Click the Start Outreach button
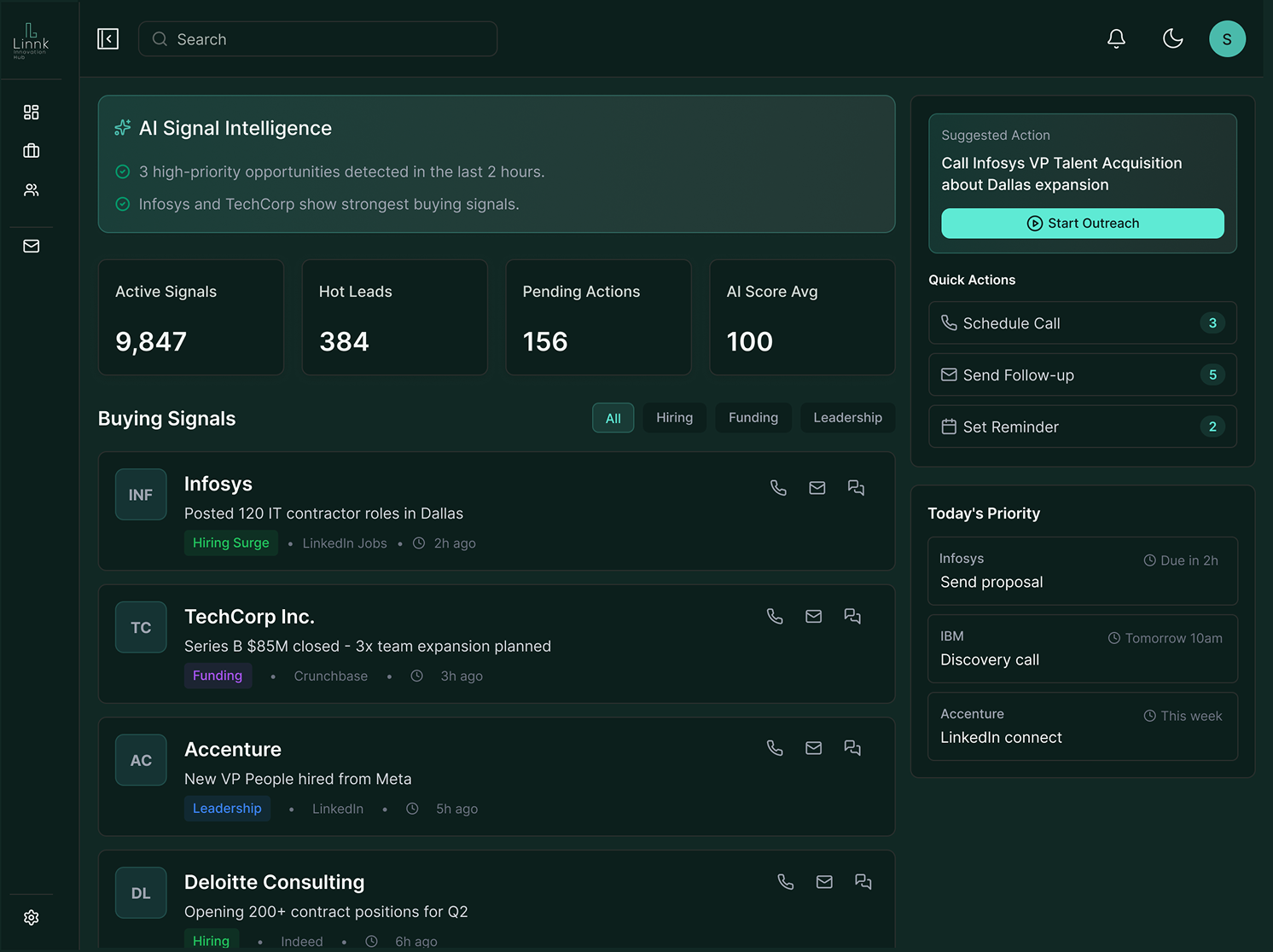 [x=1083, y=223]
